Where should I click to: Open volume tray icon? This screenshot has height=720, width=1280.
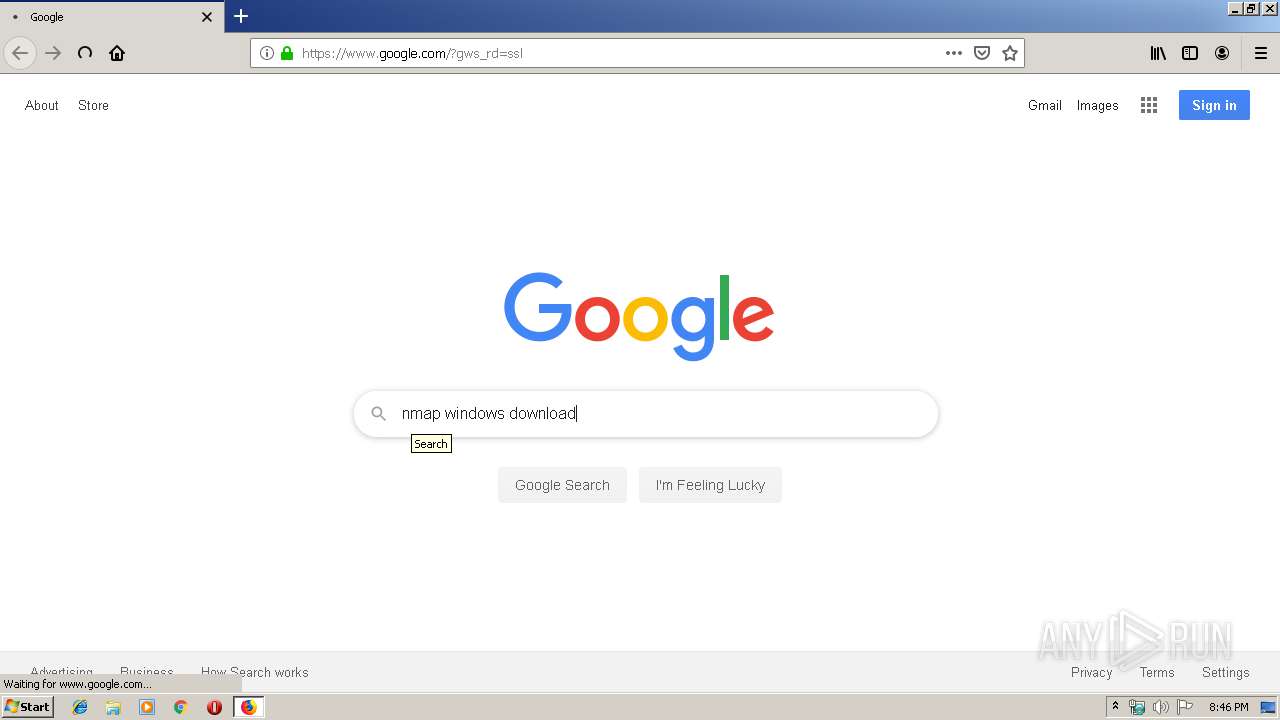[x=1160, y=707]
